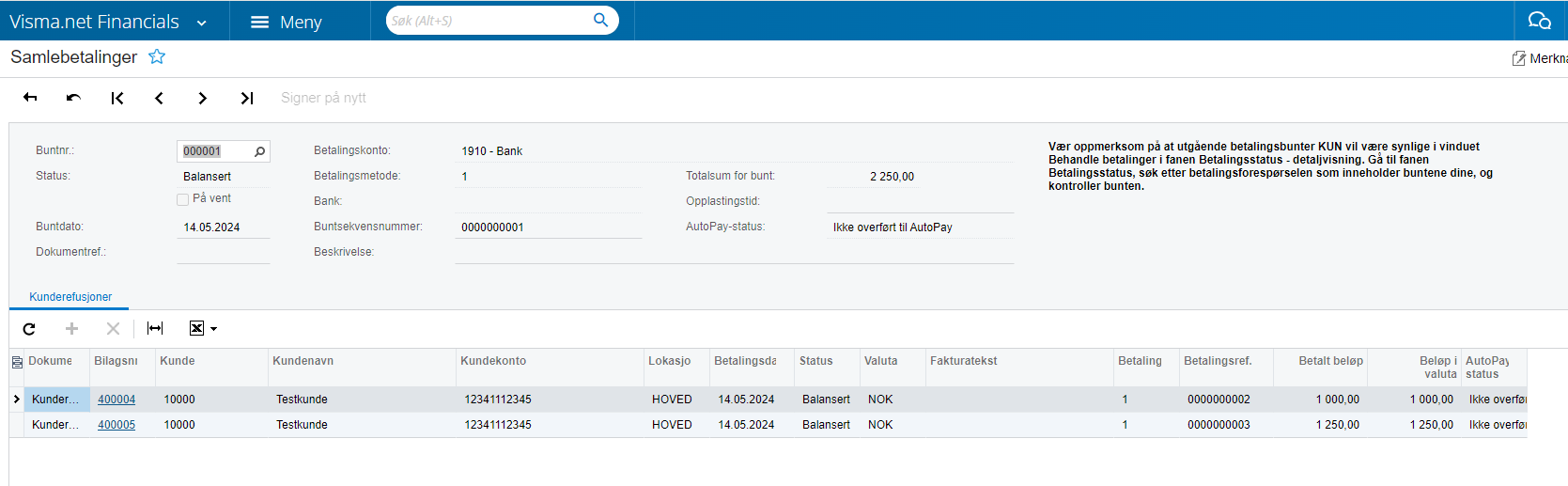This screenshot has height=486, width=1568.
Task: Open Buntnr. lookup selector
Action: (259, 151)
